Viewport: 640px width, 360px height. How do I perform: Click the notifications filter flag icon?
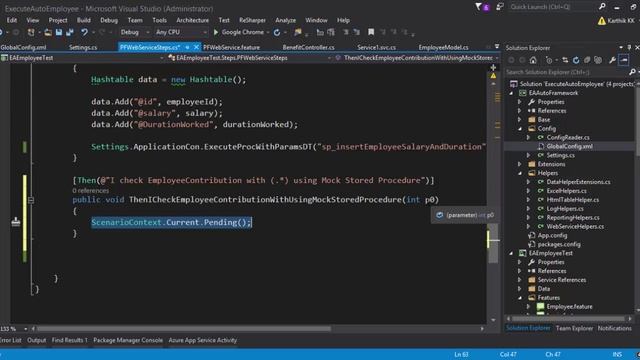[x=479, y=7]
